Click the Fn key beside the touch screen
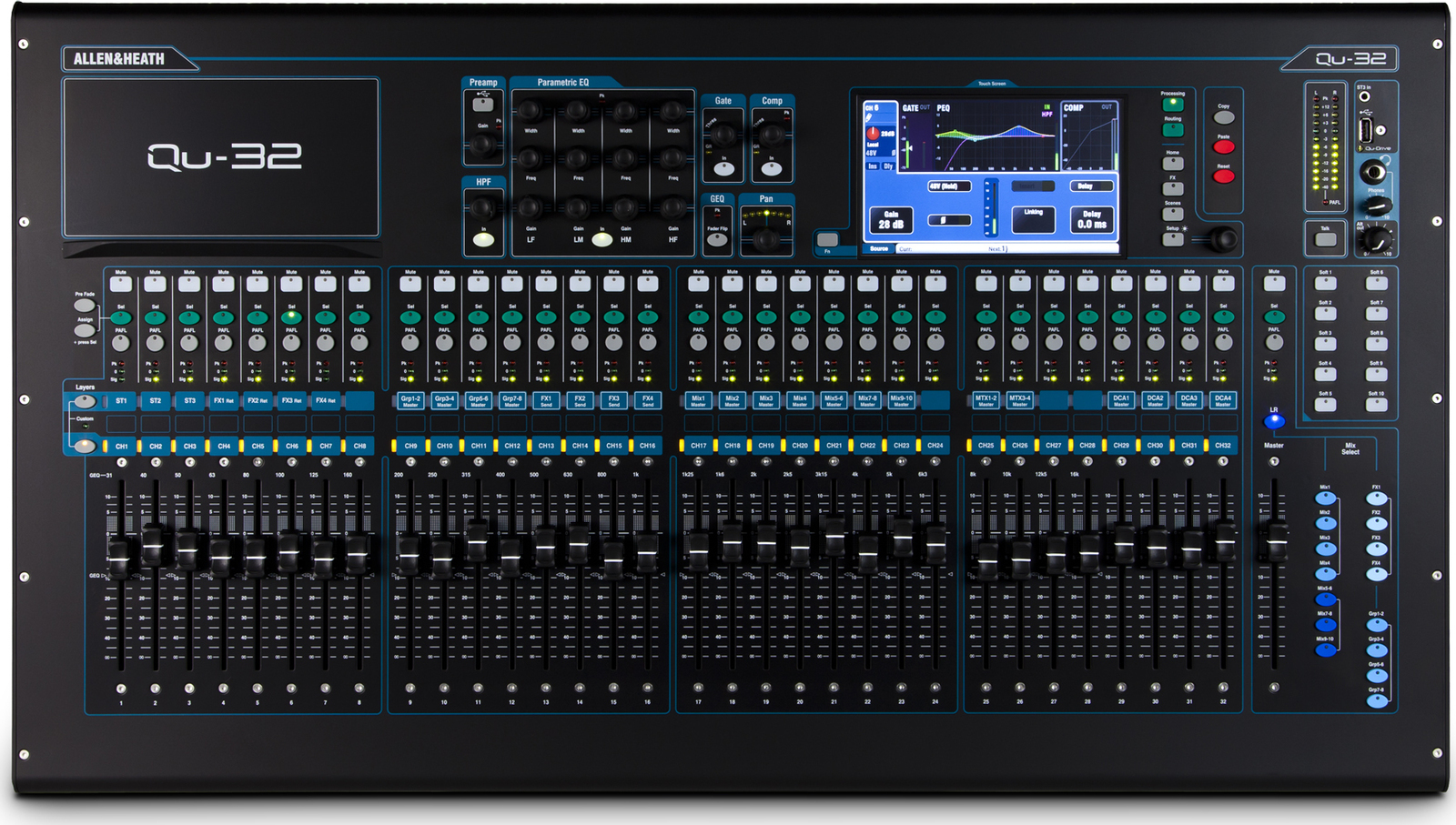 [x=827, y=240]
